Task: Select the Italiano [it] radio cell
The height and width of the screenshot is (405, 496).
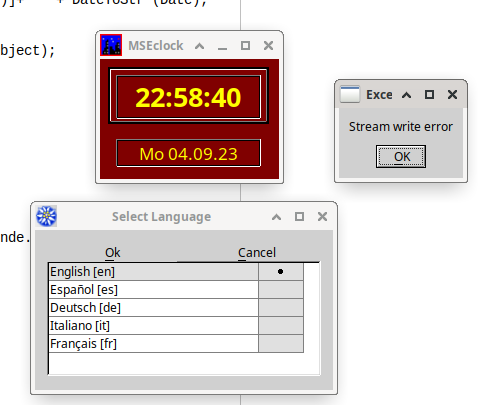Action: (x=281, y=326)
